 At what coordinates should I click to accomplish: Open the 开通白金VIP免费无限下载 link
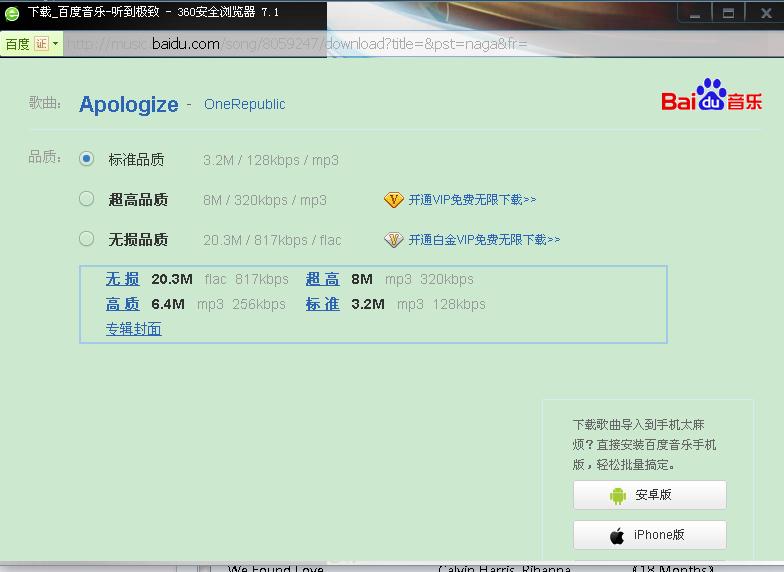[484, 240]
